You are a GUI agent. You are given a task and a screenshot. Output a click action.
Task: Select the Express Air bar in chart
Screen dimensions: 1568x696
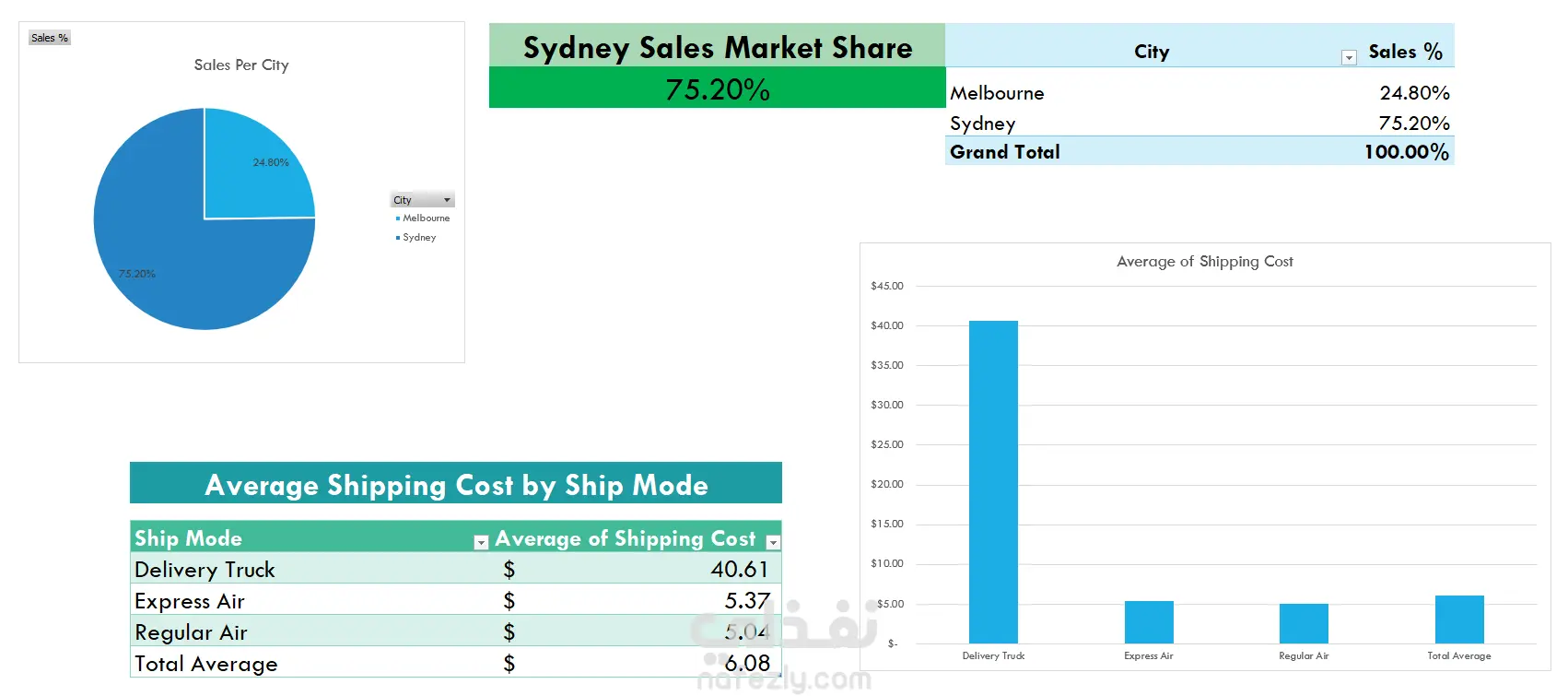click(1149, 622)
